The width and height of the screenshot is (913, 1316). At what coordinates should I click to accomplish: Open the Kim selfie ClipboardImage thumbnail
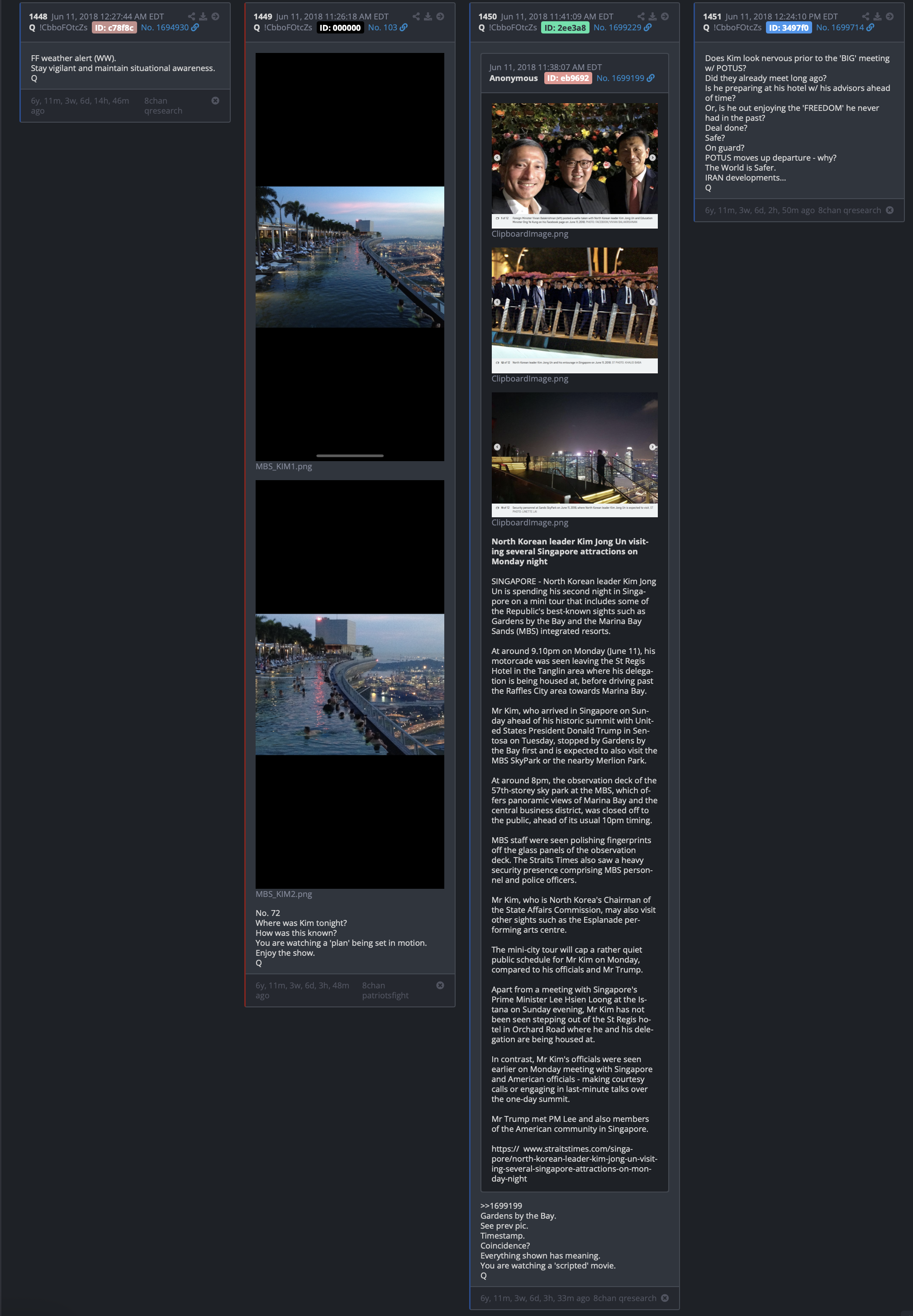[x=574, y=166]
